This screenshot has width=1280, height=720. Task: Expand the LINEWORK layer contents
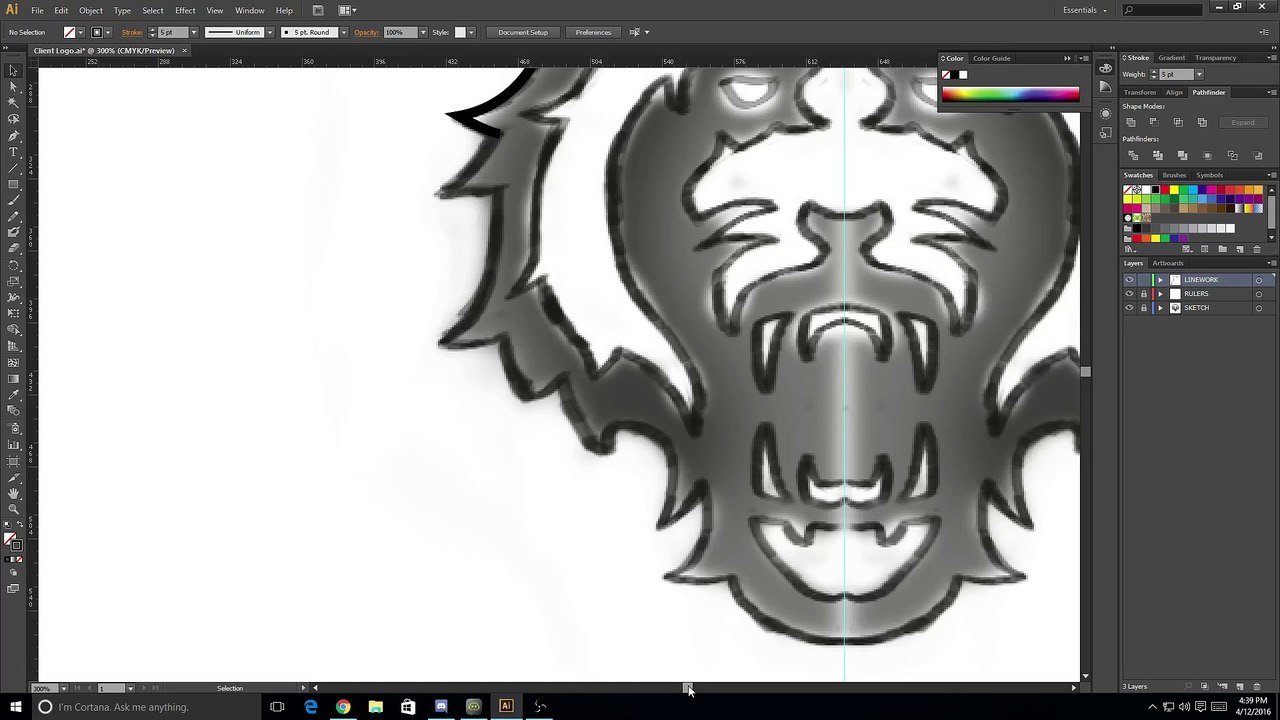click(1161, 280)
